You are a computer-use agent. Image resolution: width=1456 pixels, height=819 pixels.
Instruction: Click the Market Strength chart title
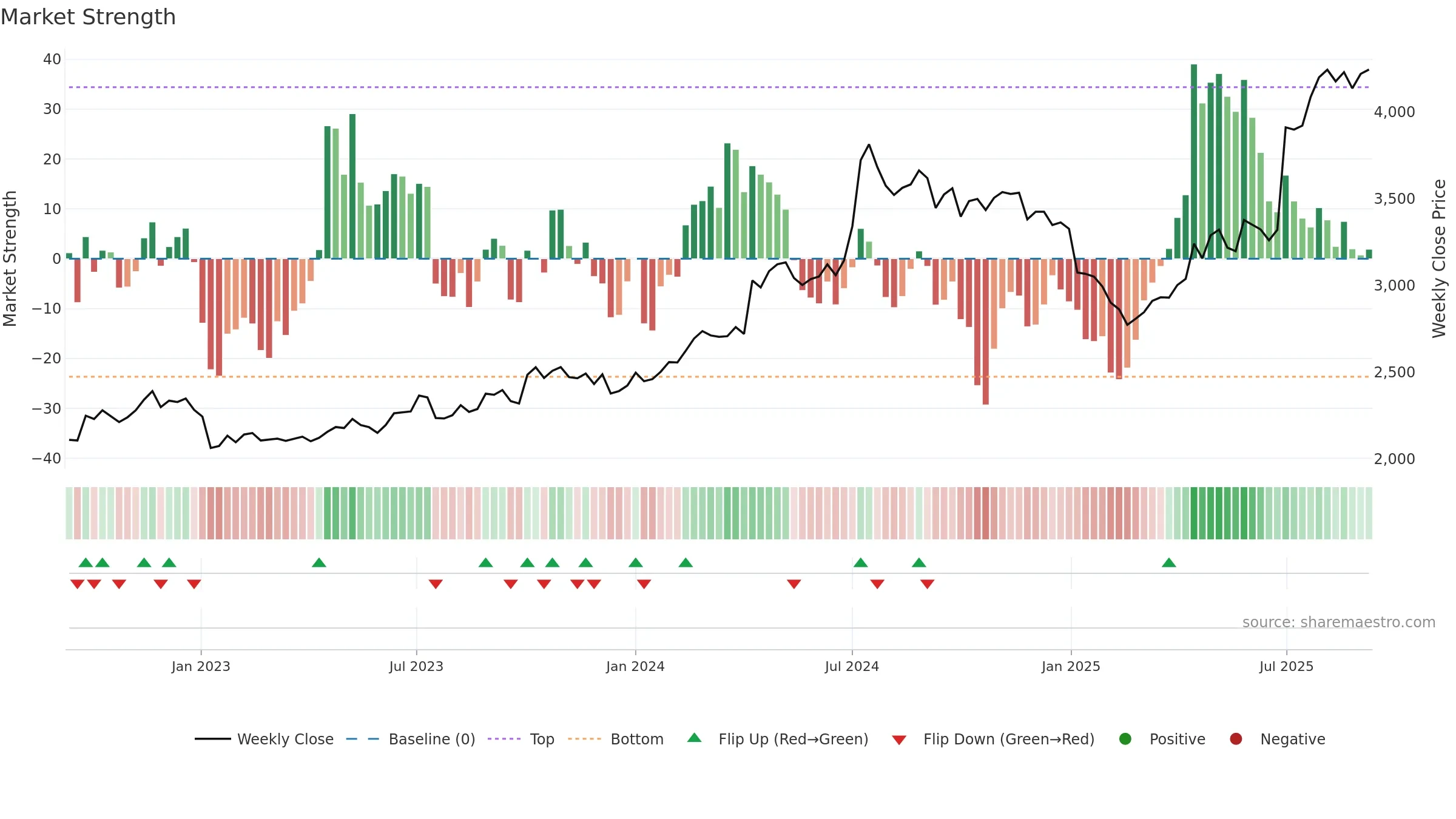88,17
